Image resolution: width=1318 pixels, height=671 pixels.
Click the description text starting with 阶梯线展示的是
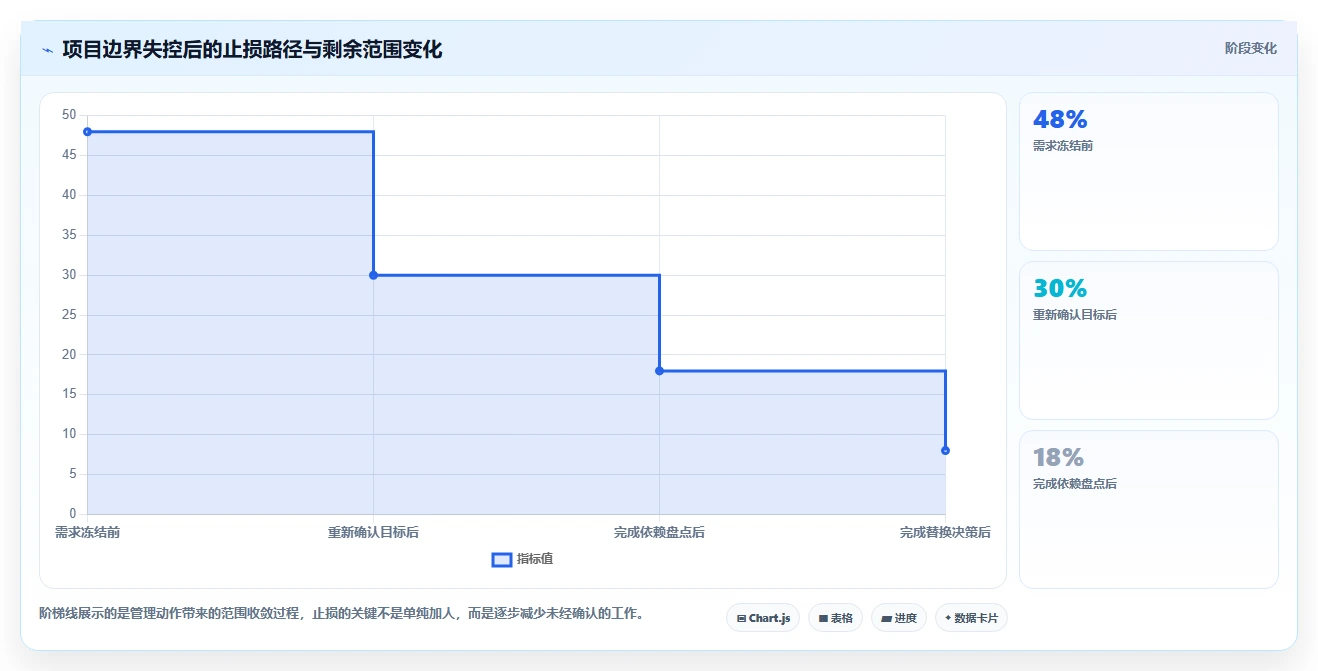341,614
